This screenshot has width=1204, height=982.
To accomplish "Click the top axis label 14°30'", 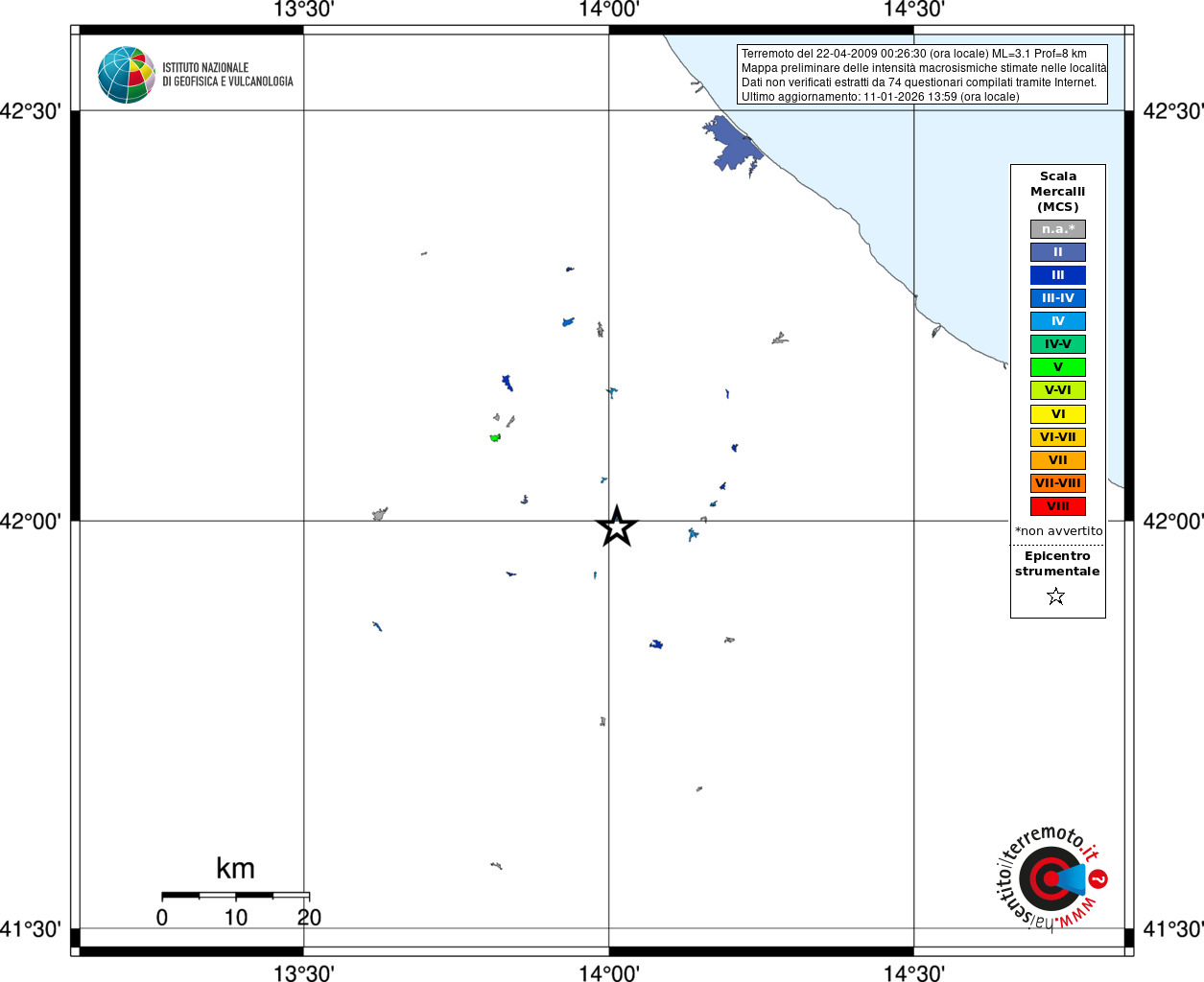I will point(914,10).
